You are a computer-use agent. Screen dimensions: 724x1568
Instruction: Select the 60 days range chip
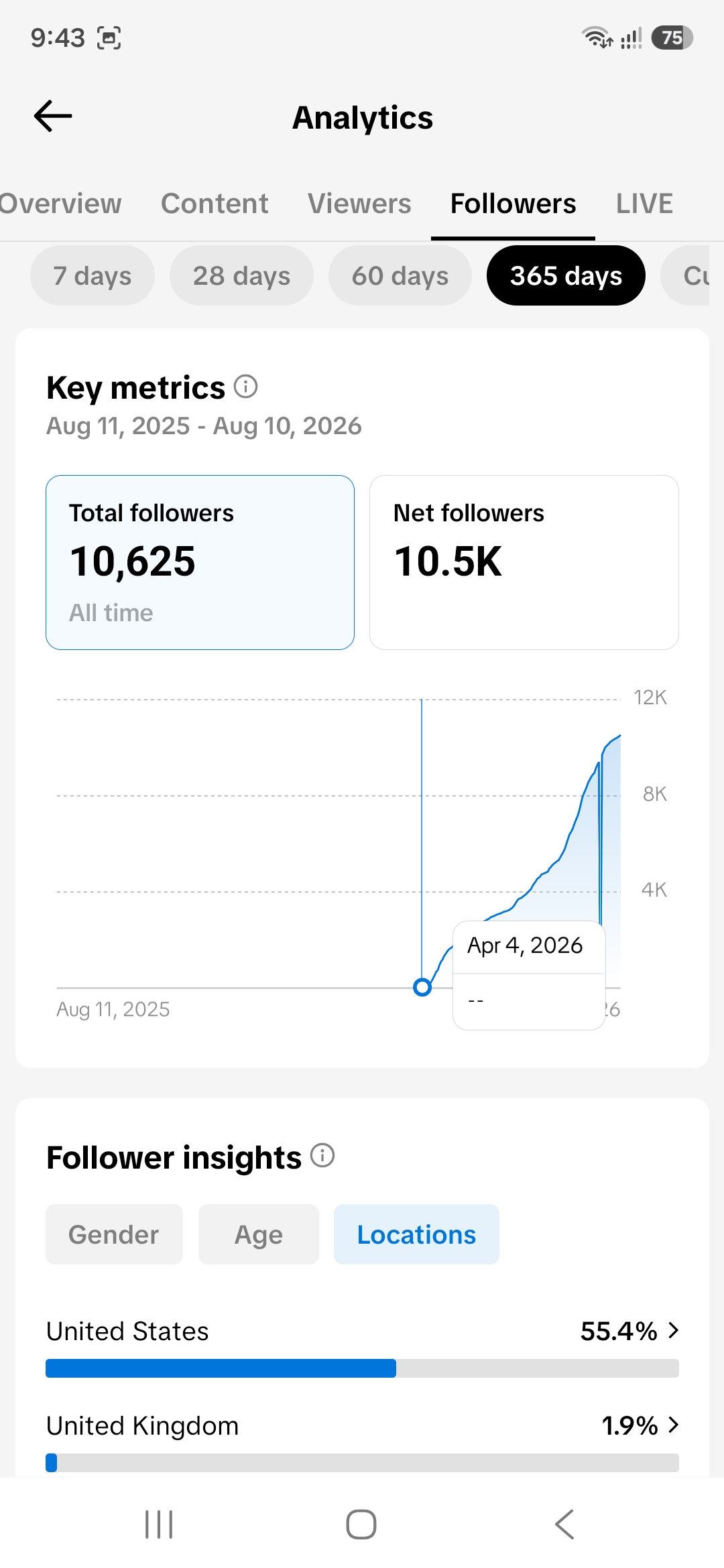(x=400, y=275)
